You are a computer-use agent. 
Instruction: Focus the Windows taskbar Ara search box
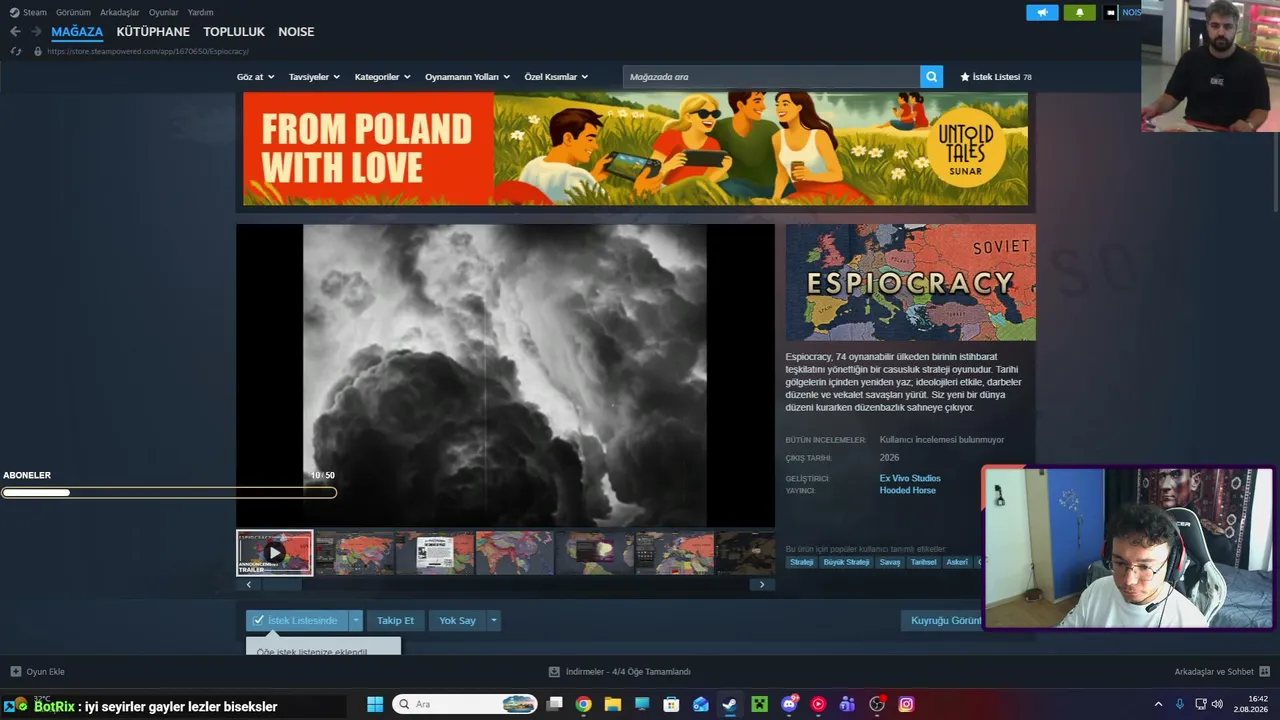coord(465,704)
